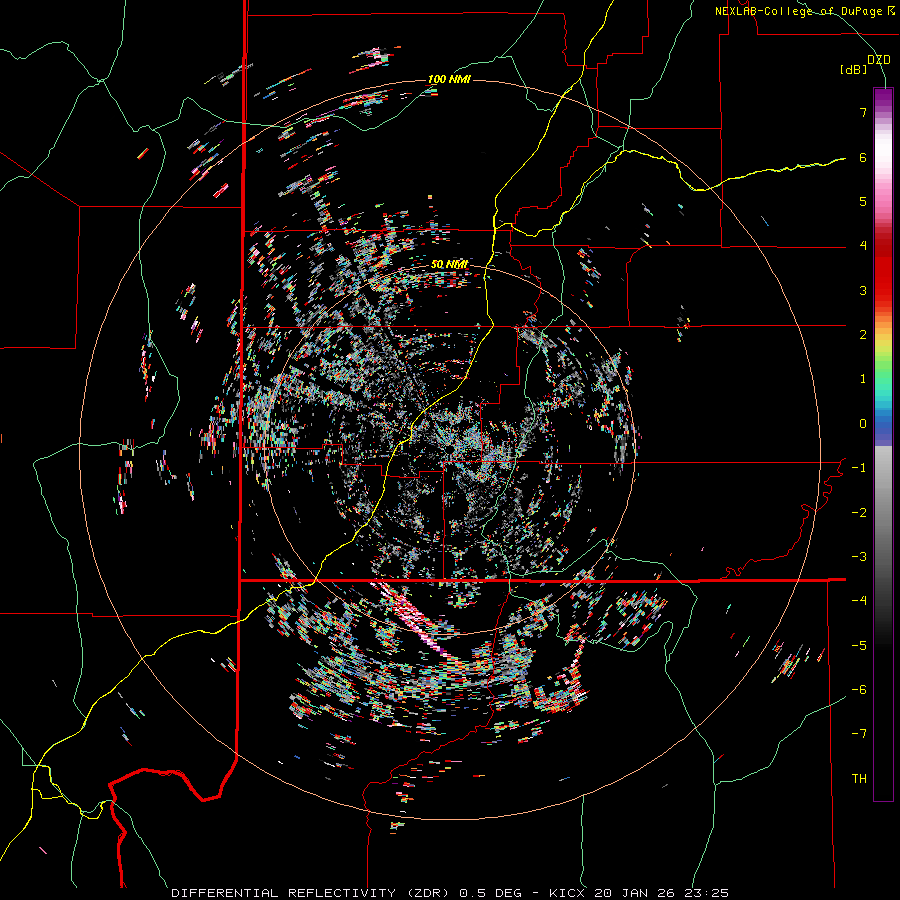Click the -4 value on the dB scale
The height and width of the screenshot is (900, 900).
859,601
